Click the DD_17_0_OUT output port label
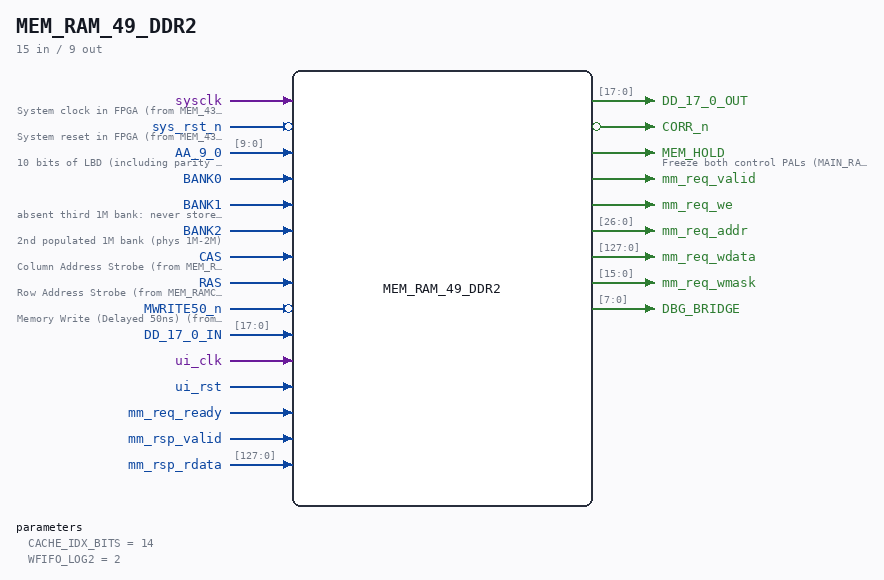 (x=705, y=100)
